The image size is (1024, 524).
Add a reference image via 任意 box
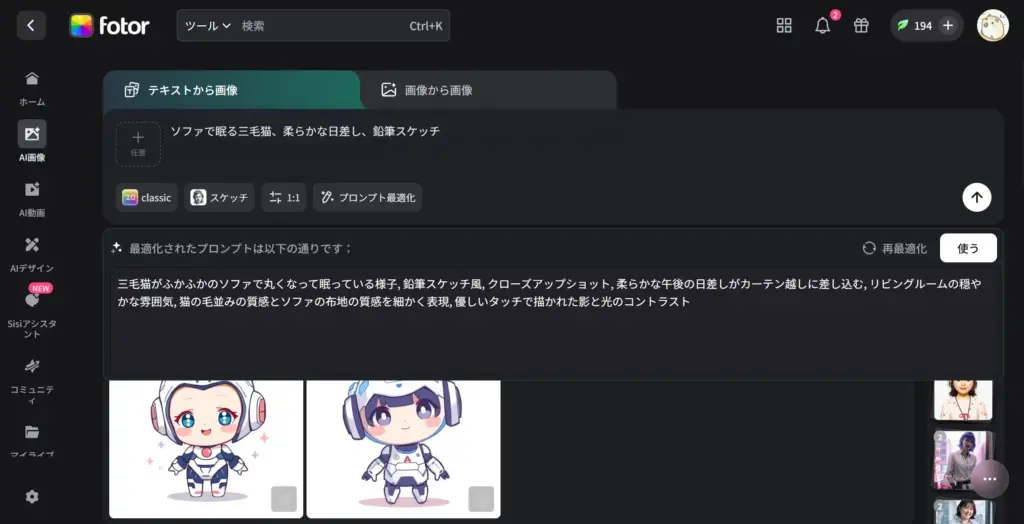pyautogui.click(x=138, y=144)
